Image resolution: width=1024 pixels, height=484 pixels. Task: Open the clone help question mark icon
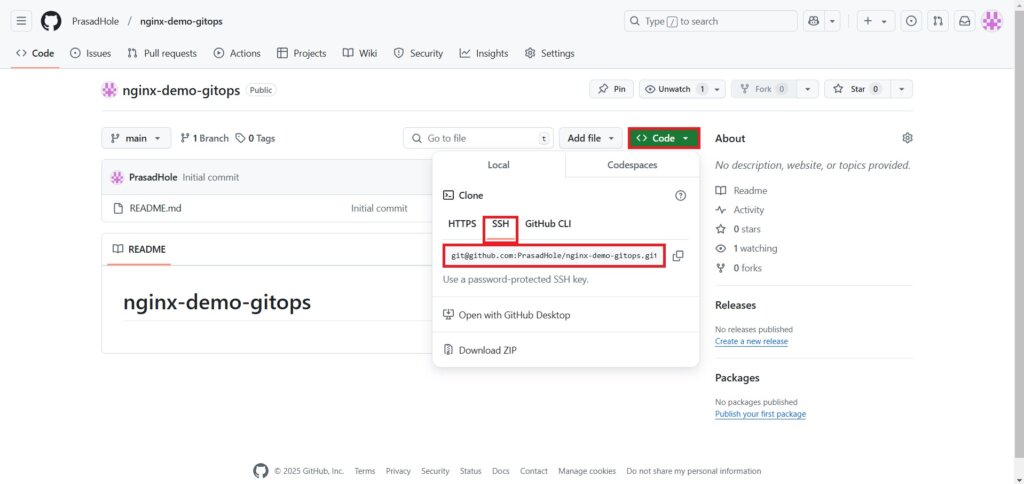(x=680, y=195)
